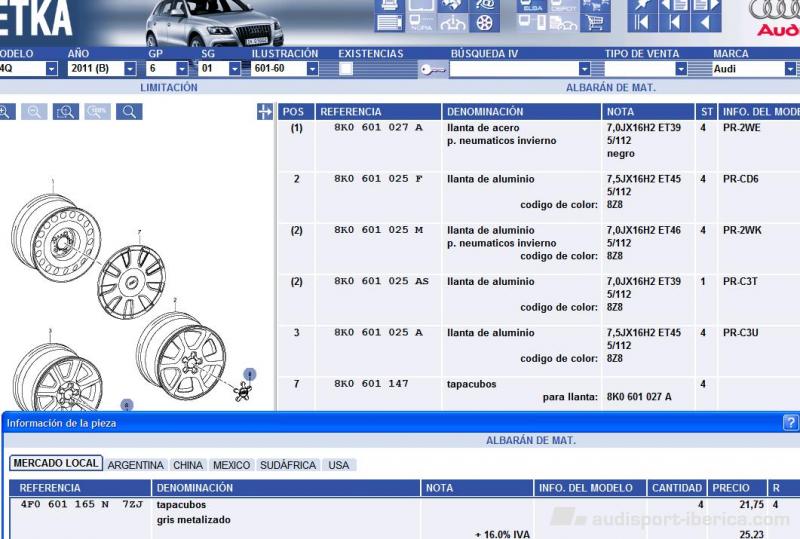The height and width of the screenshot is (539, 800).
Task: Toggle the Existencias checkbox
Action: [346, 68]
